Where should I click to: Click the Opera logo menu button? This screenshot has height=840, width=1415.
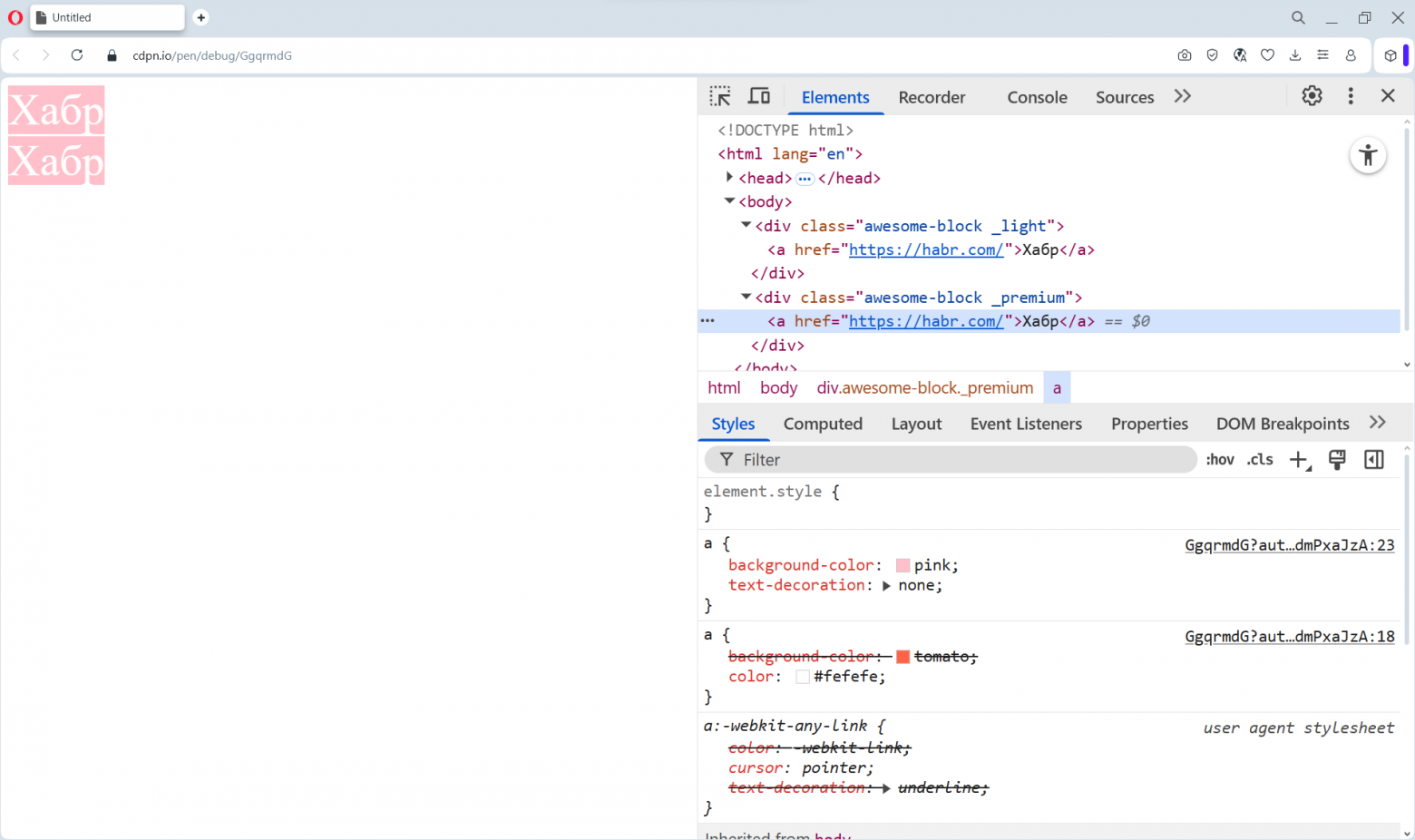click(15, 17)
